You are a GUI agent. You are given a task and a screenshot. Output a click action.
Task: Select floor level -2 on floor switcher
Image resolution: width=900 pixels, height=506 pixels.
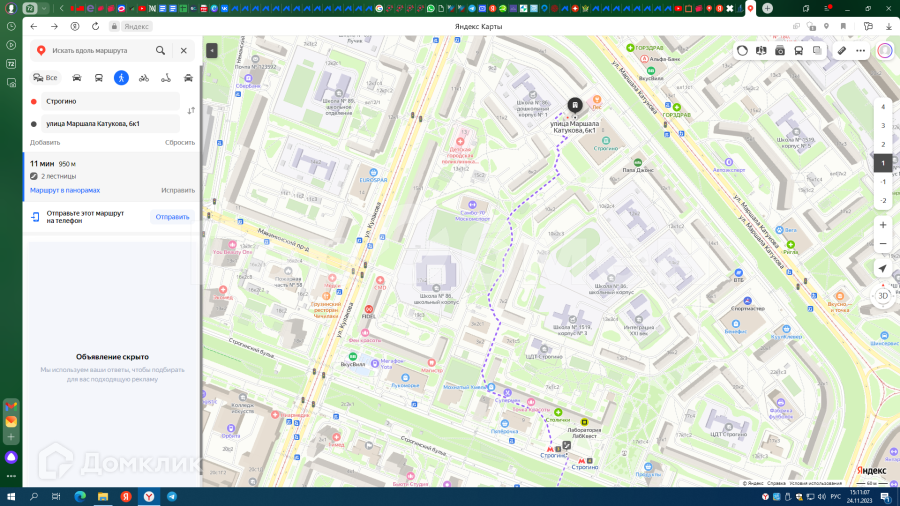(883, 201)
